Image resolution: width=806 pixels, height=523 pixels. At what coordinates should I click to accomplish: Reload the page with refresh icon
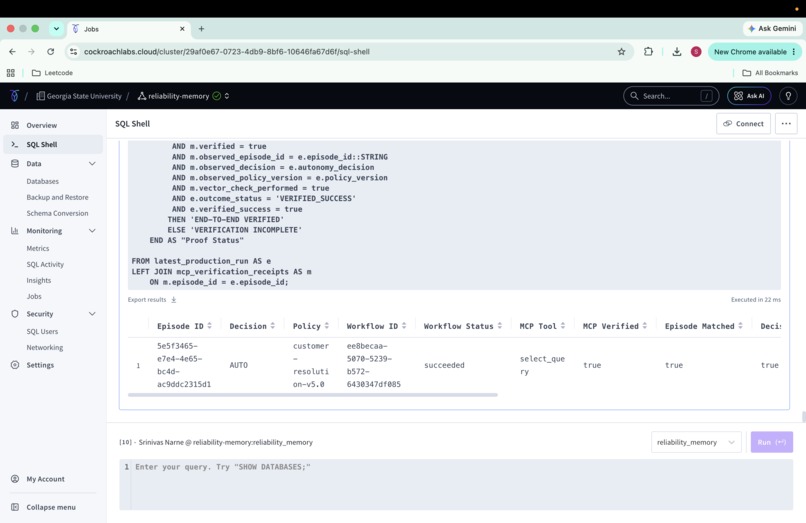click(50, 51)
